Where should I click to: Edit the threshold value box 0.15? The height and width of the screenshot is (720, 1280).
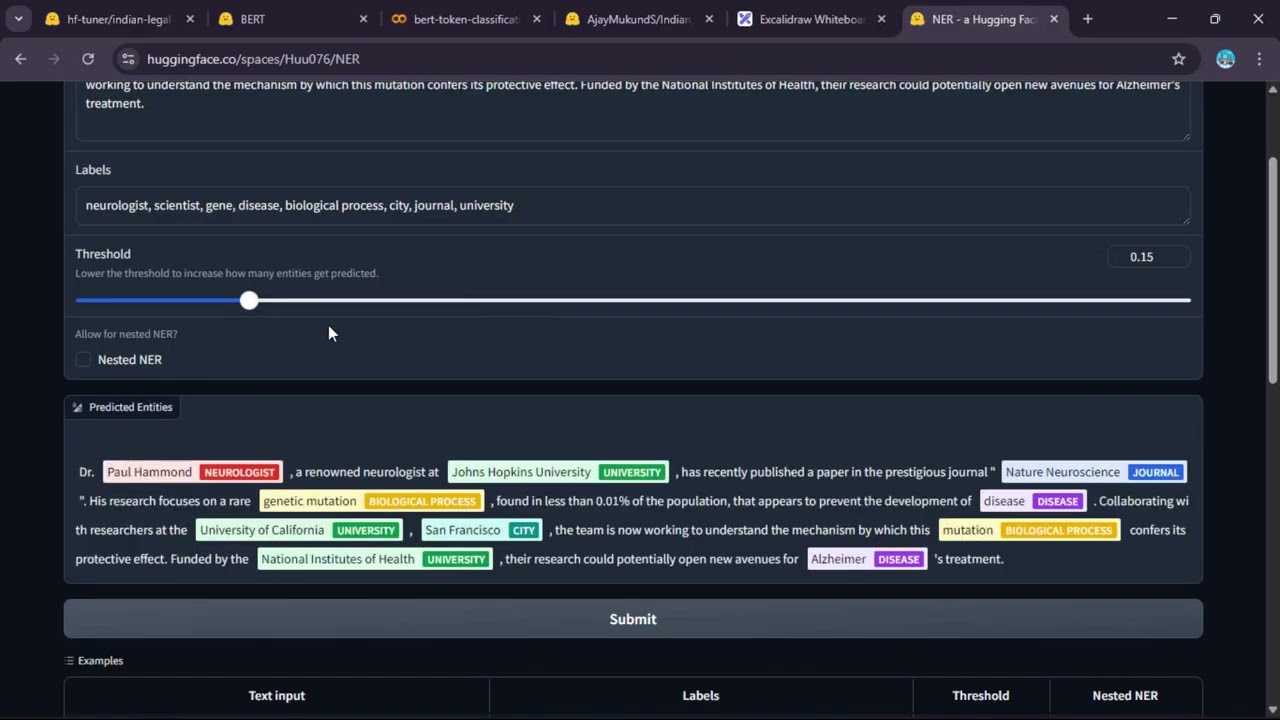[x=1148, y=257]
